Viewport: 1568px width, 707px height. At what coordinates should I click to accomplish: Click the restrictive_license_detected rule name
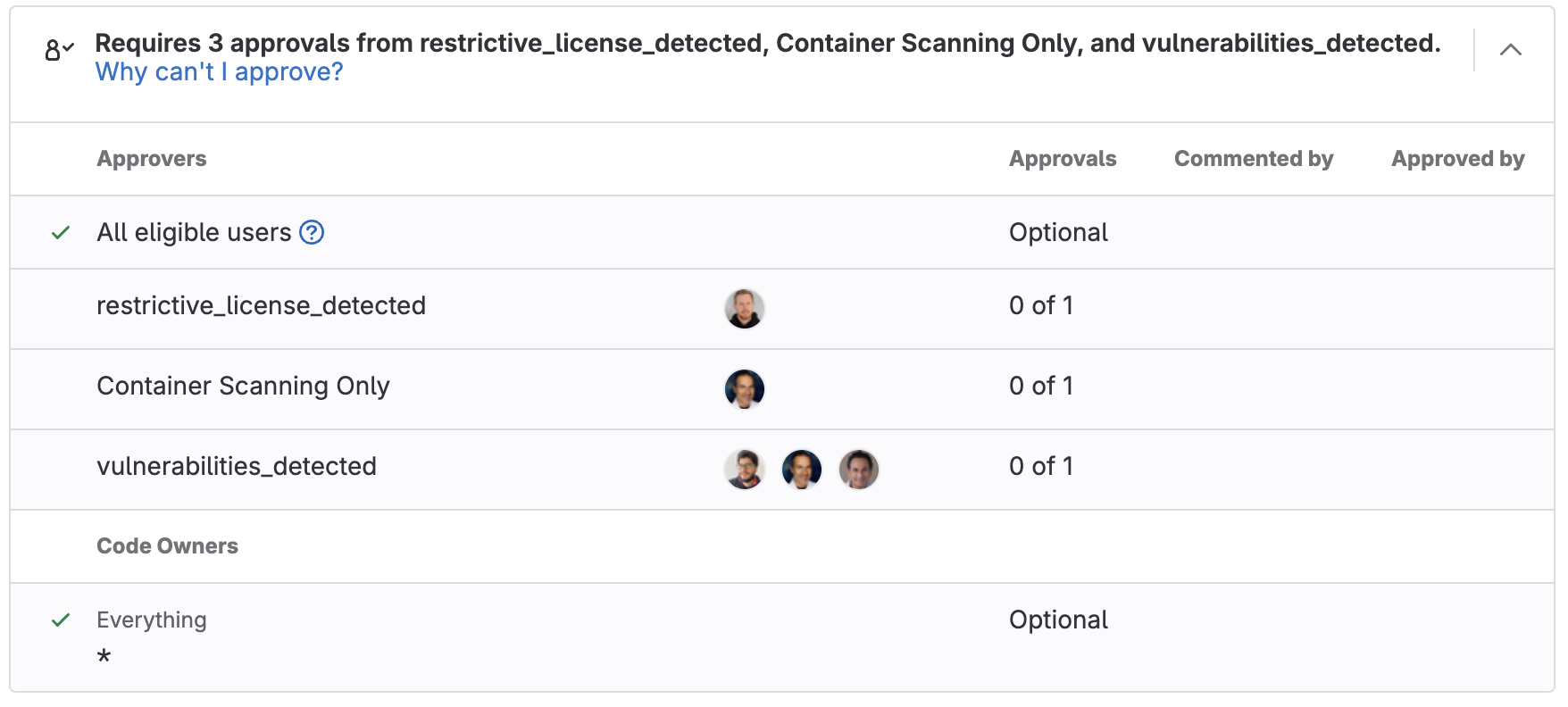coord(261,306)
